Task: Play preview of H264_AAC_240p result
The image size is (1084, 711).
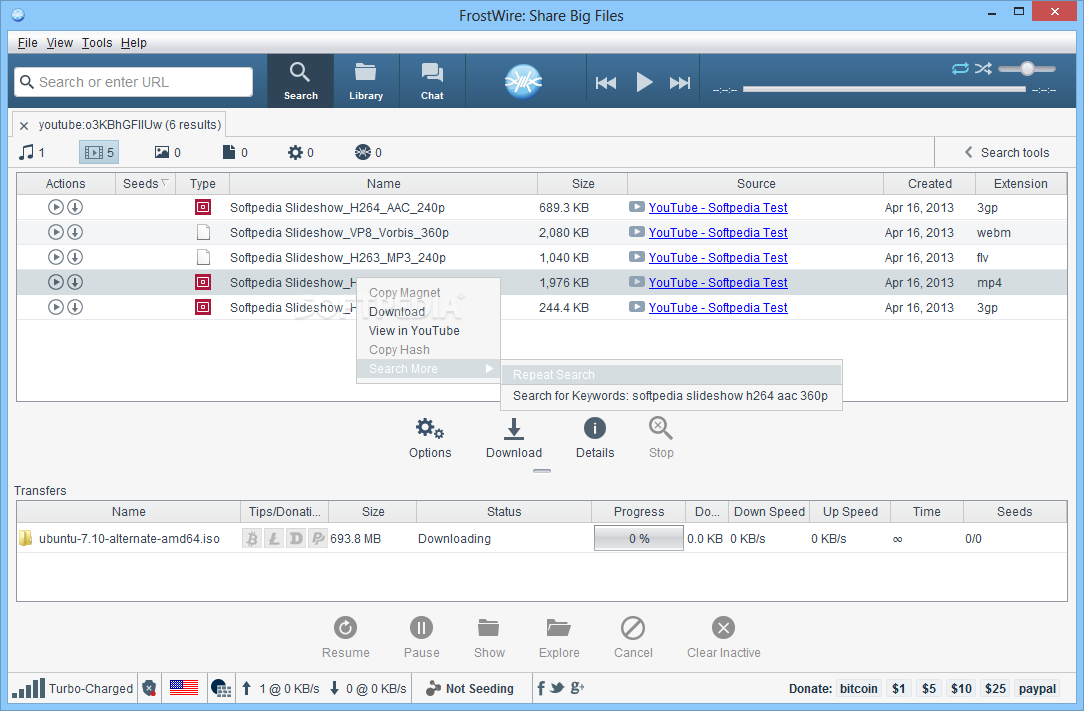Action: coord(56,207)
